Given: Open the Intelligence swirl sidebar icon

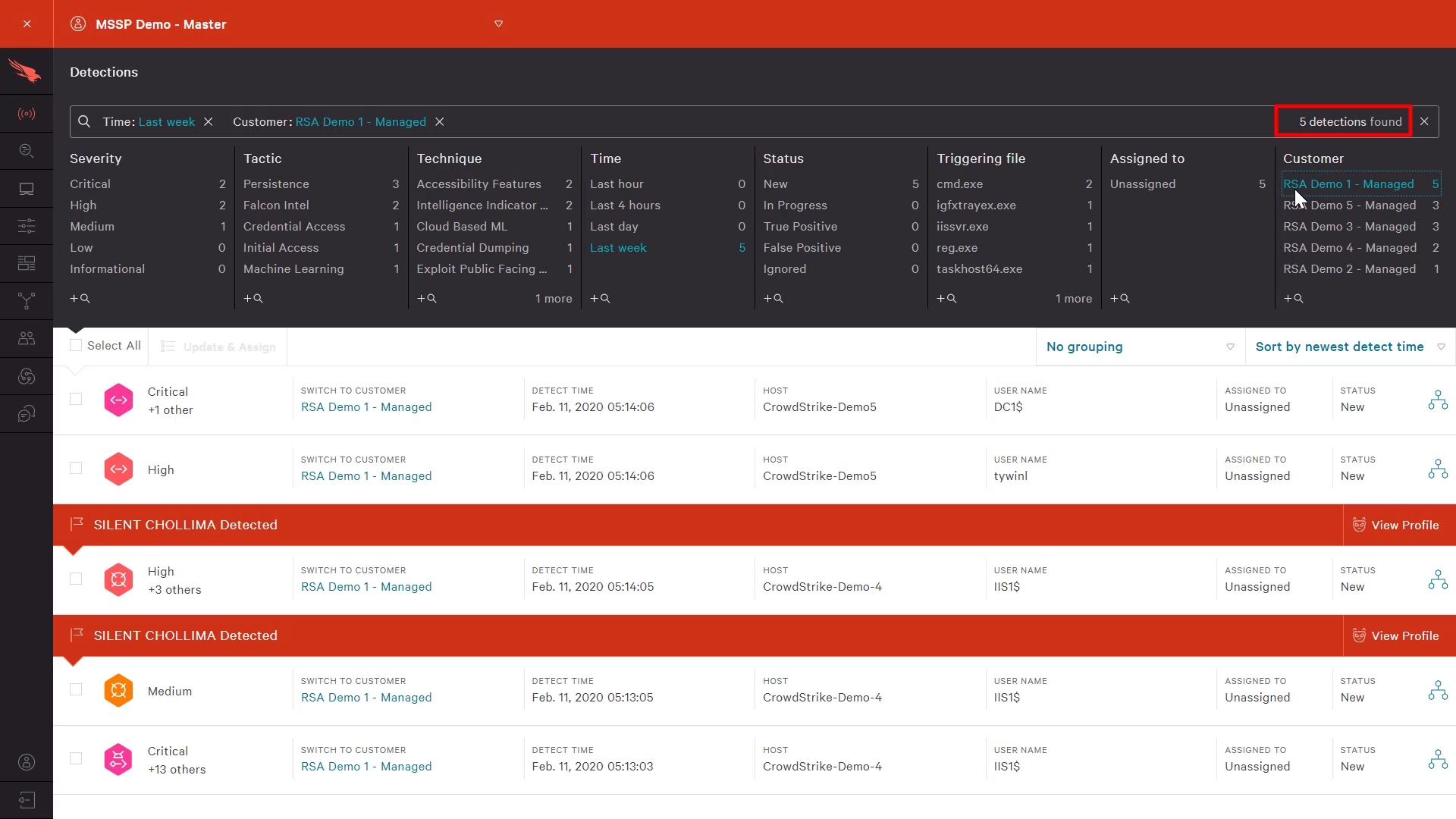Looking at the screenshot, I should click(x=27, y=376).
